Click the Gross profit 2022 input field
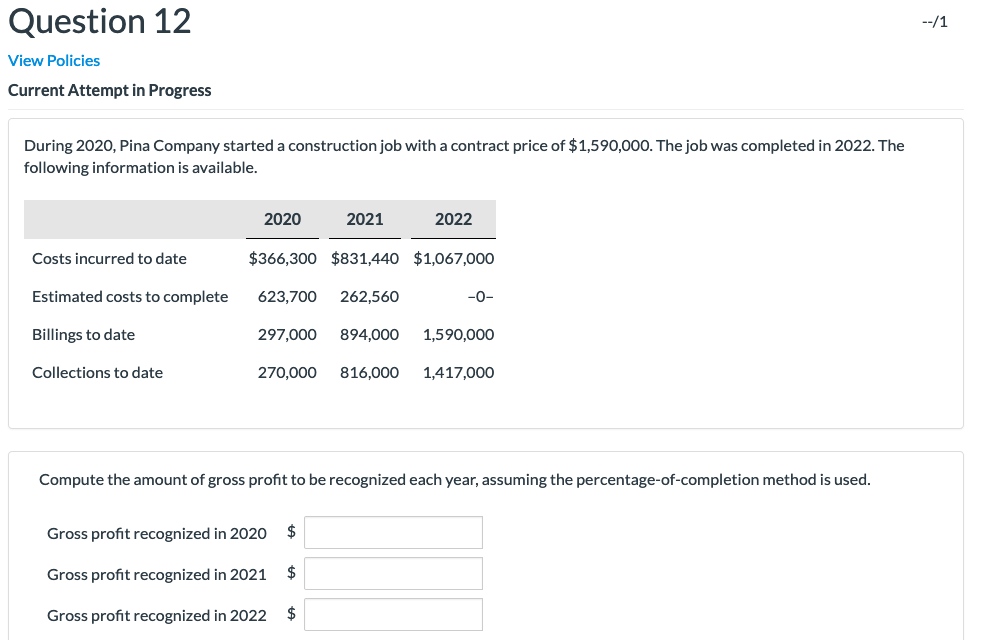999x640 pixels. pos(393,614)
